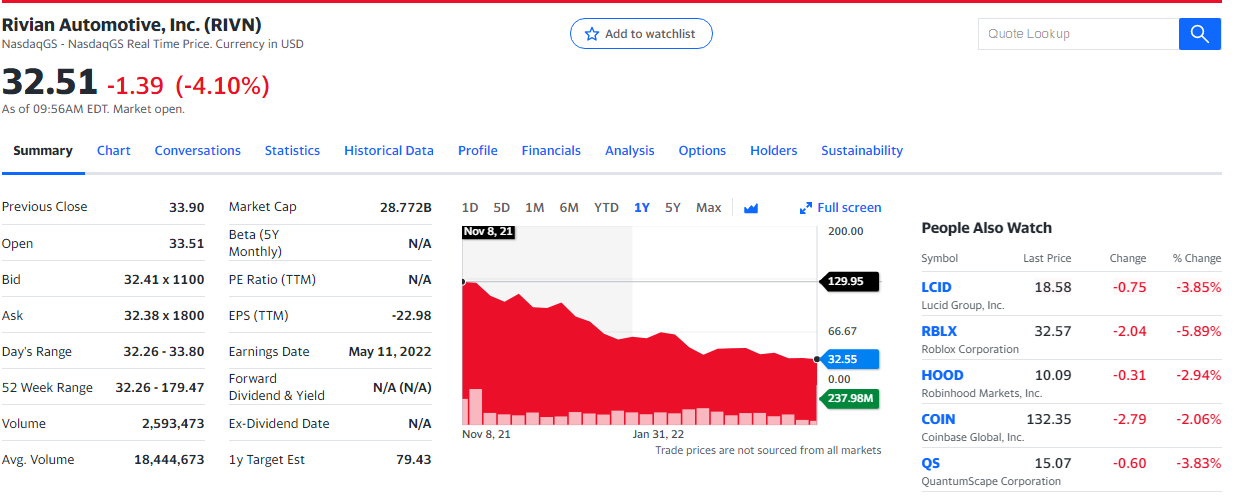This screenshot has height=496, width=1242.
Task: Set chart range to 5Y
Action: click(673, 208)
